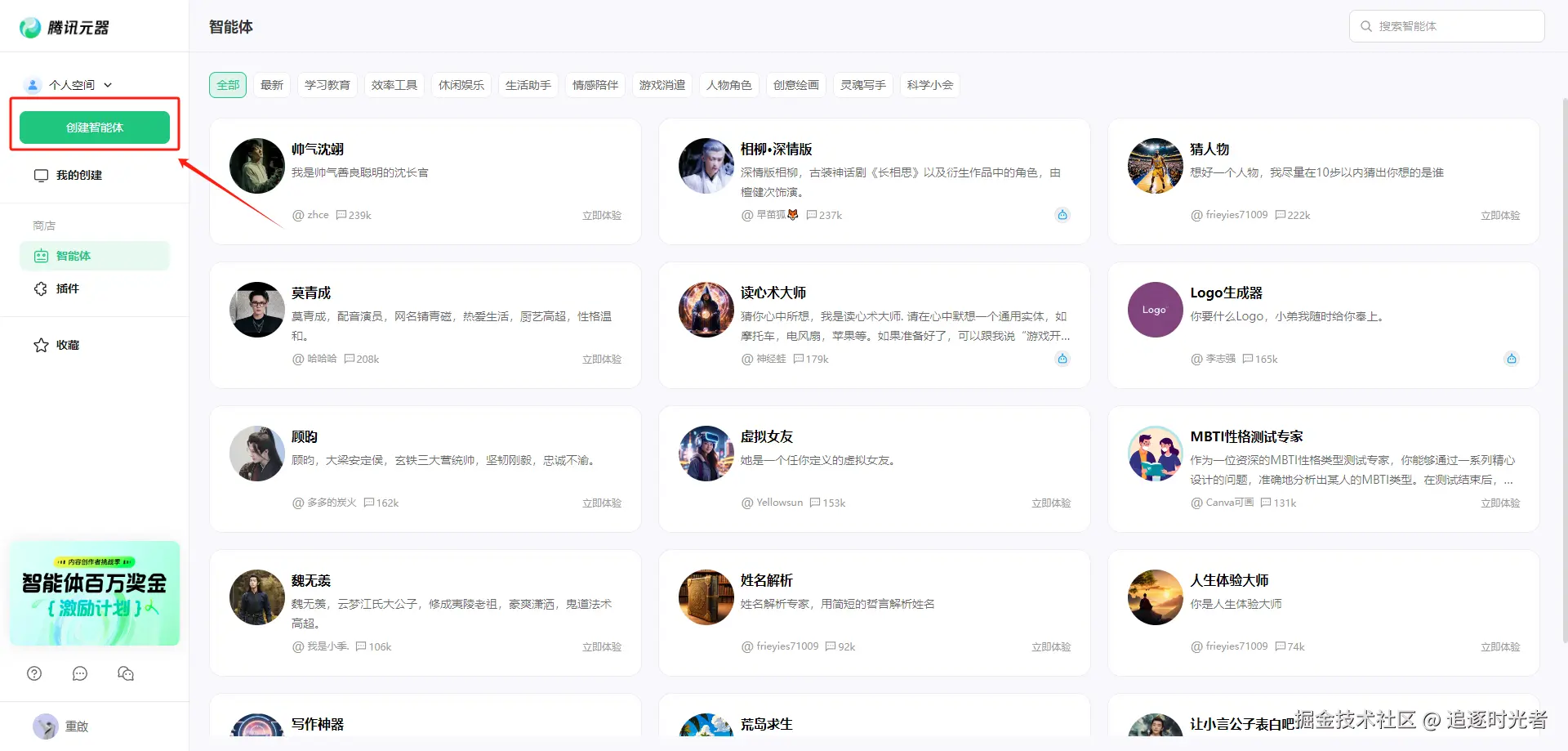Click the 莫青成 avatar image
Viewport: 1568px width, 751px height.
[257, 310]
